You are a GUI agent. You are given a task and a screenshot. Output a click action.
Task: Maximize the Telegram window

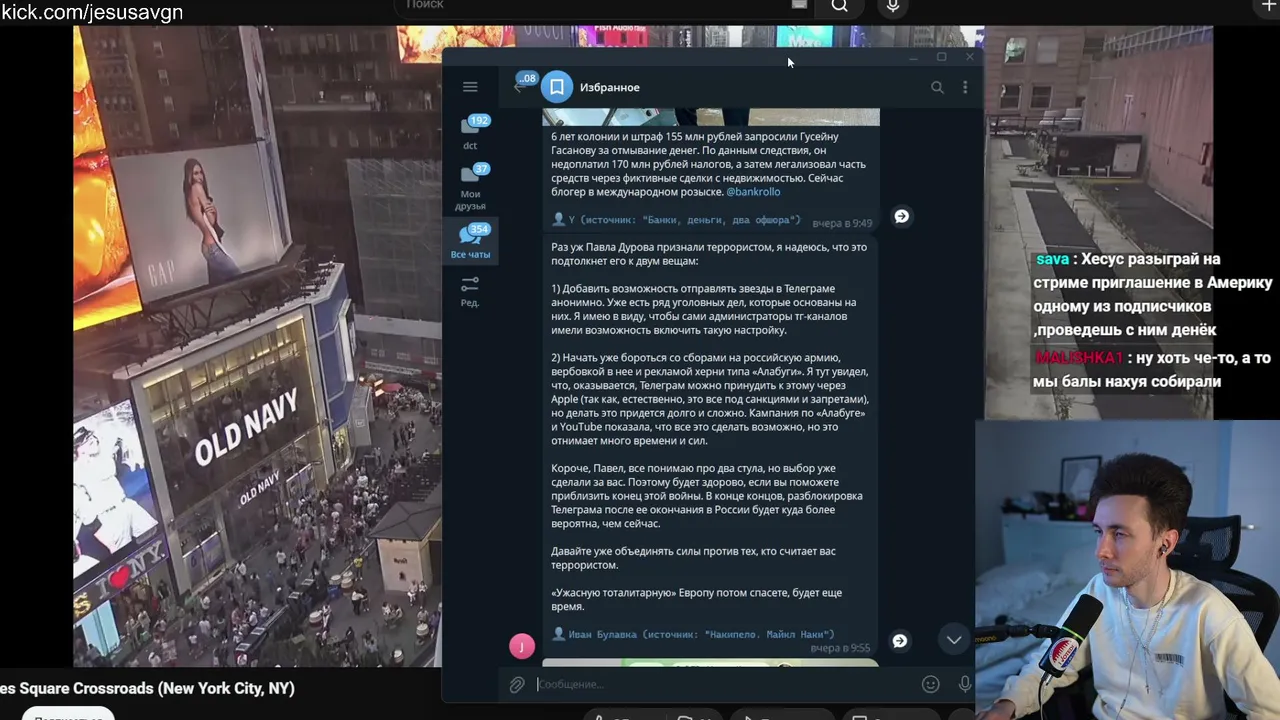[941, 58]
